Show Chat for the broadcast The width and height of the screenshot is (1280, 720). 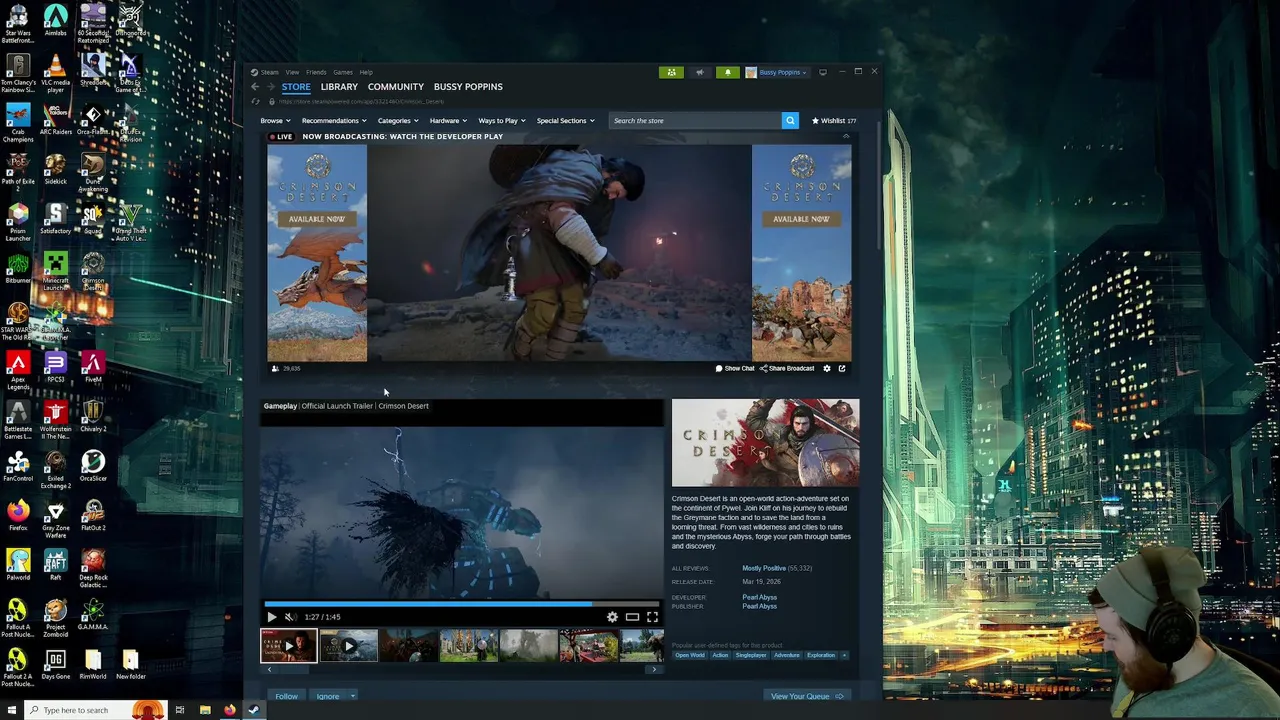(735, 368)
